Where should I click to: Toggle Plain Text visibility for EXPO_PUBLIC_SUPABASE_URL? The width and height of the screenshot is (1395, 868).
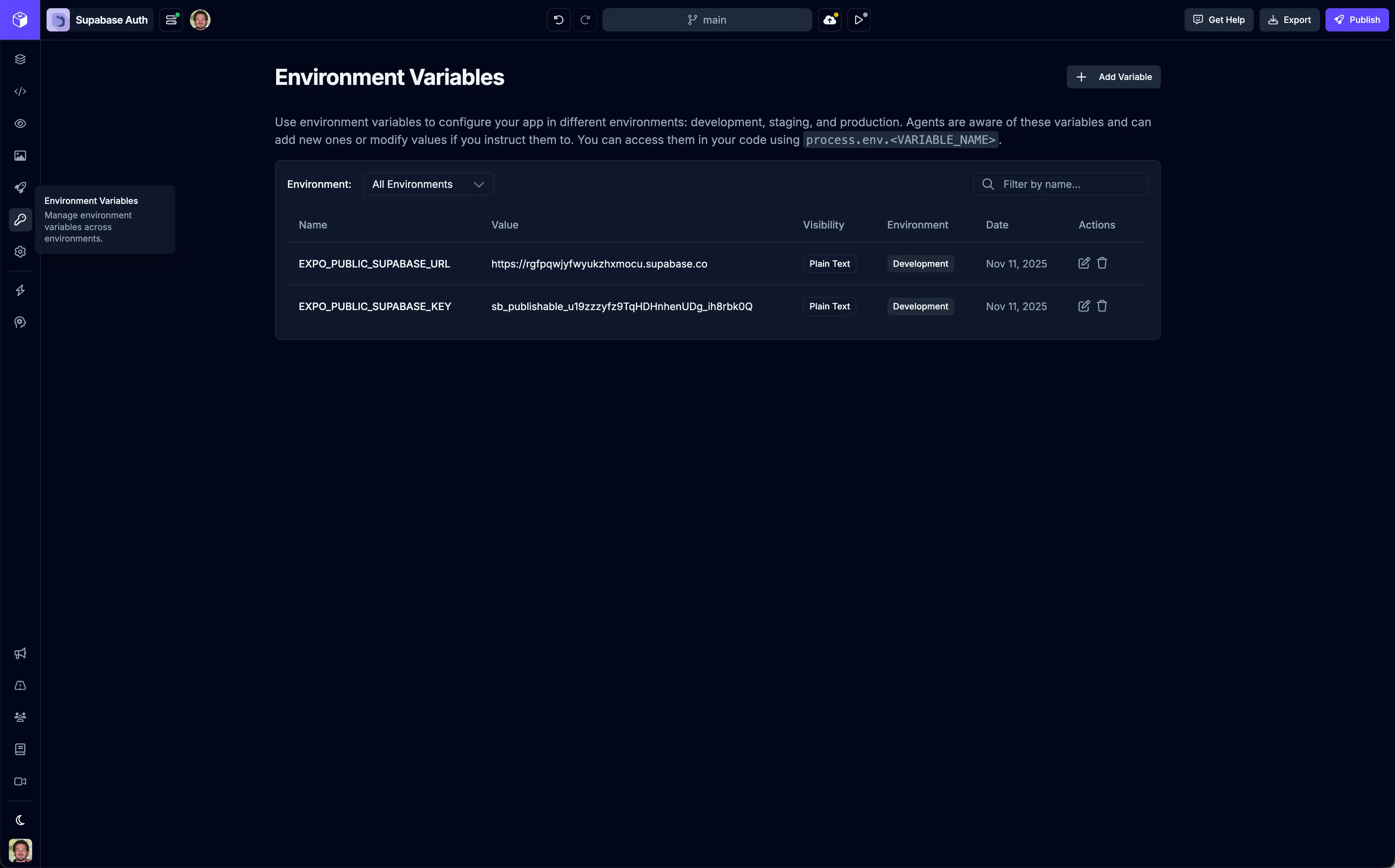click(x=829, y=264)
